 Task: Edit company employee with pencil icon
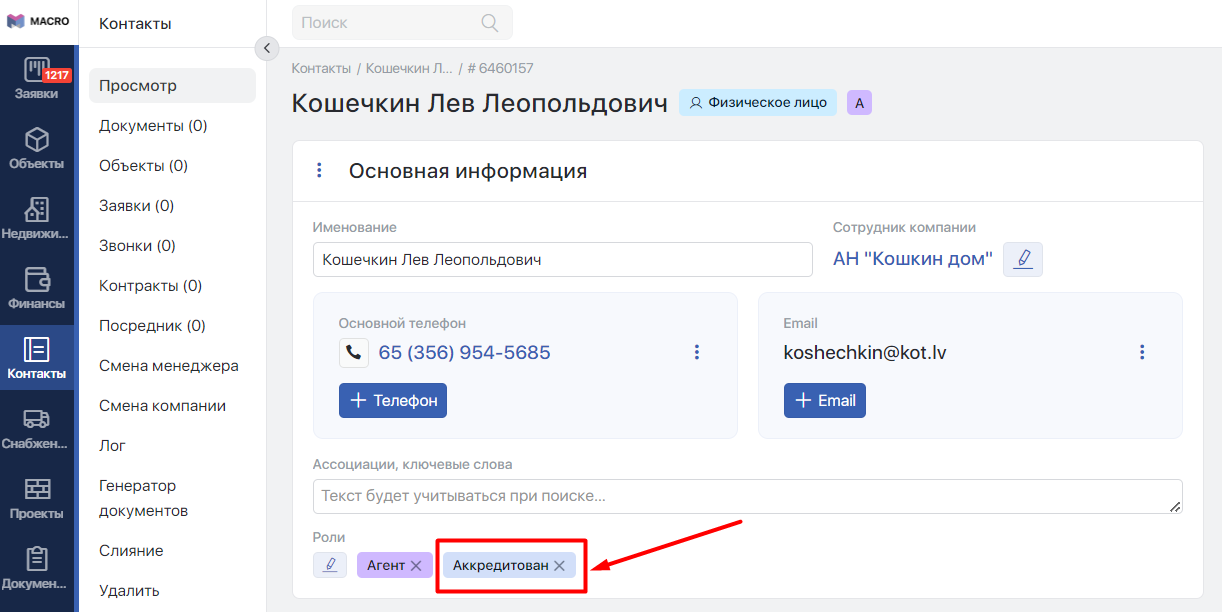[1022, 259]
